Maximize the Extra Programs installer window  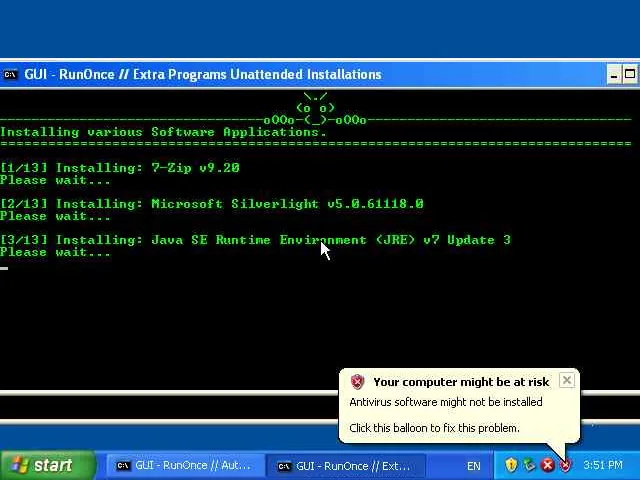[630, 75]
